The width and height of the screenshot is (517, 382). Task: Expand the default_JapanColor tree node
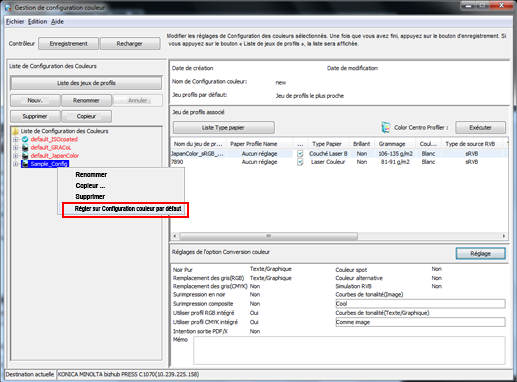15,156
